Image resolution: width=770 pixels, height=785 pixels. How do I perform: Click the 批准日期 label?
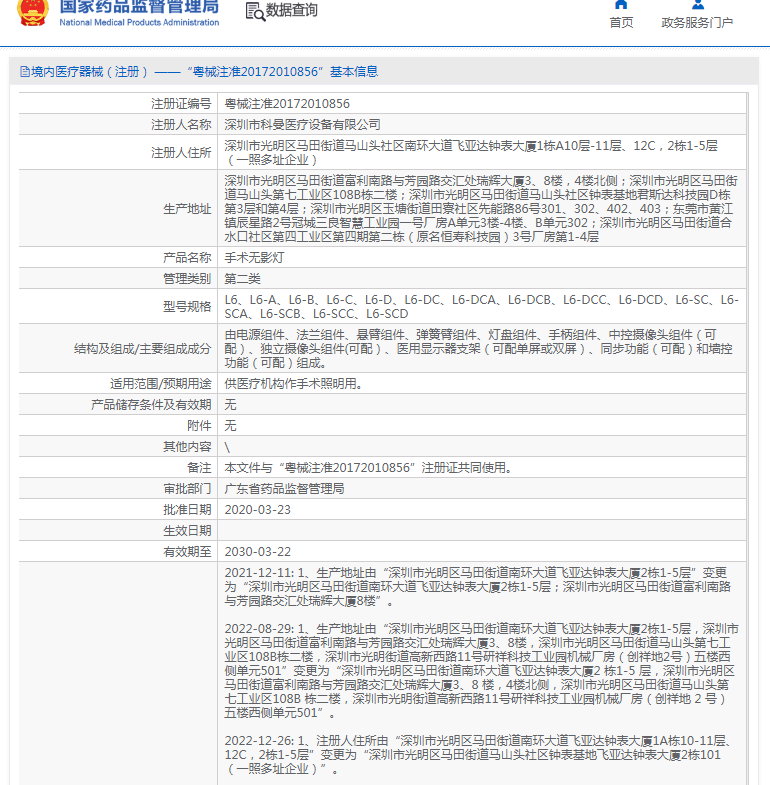[x=187, y=510]
